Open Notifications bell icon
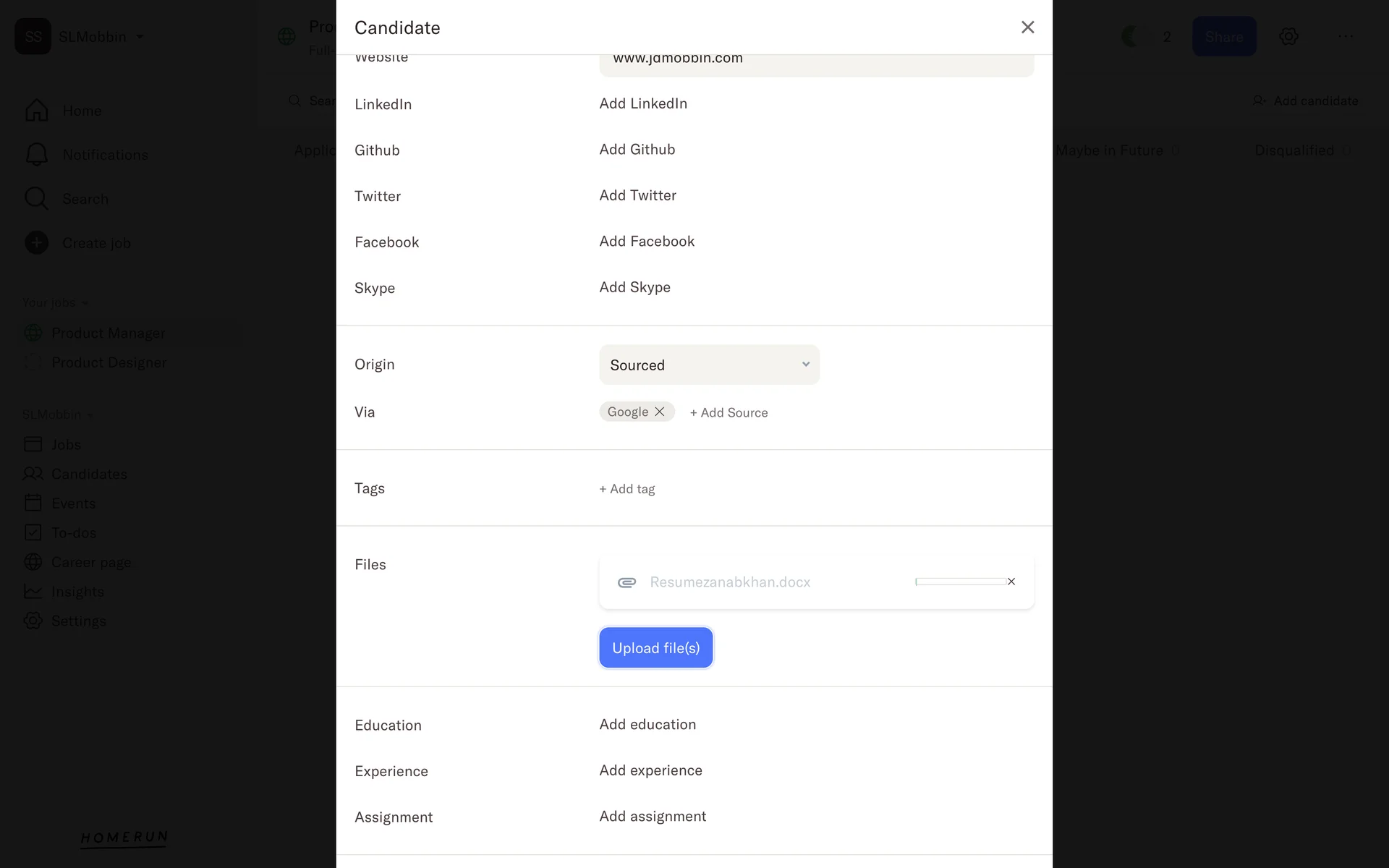This screenshot has height=868, width=1389. pos(36,155)
